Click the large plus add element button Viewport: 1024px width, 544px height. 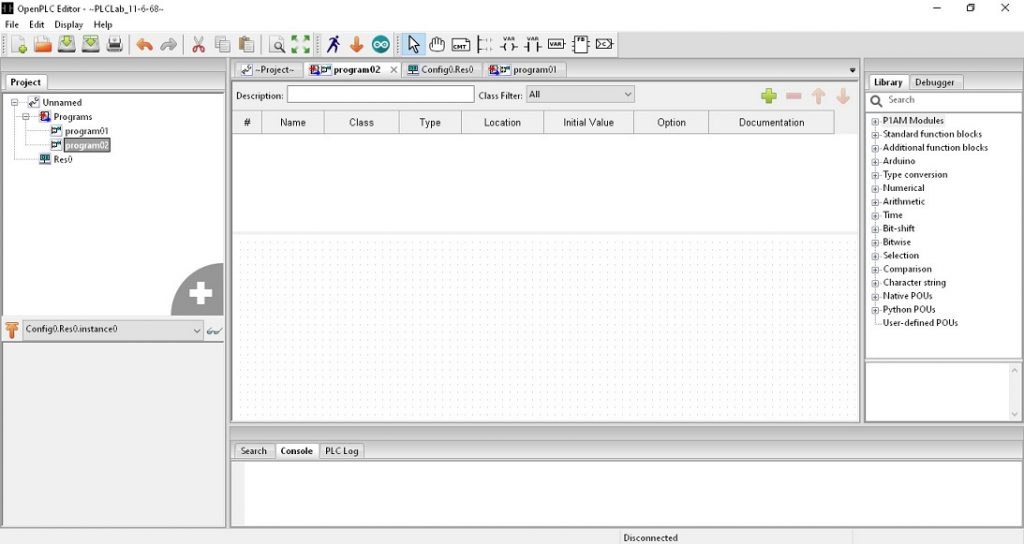[199, 292]
